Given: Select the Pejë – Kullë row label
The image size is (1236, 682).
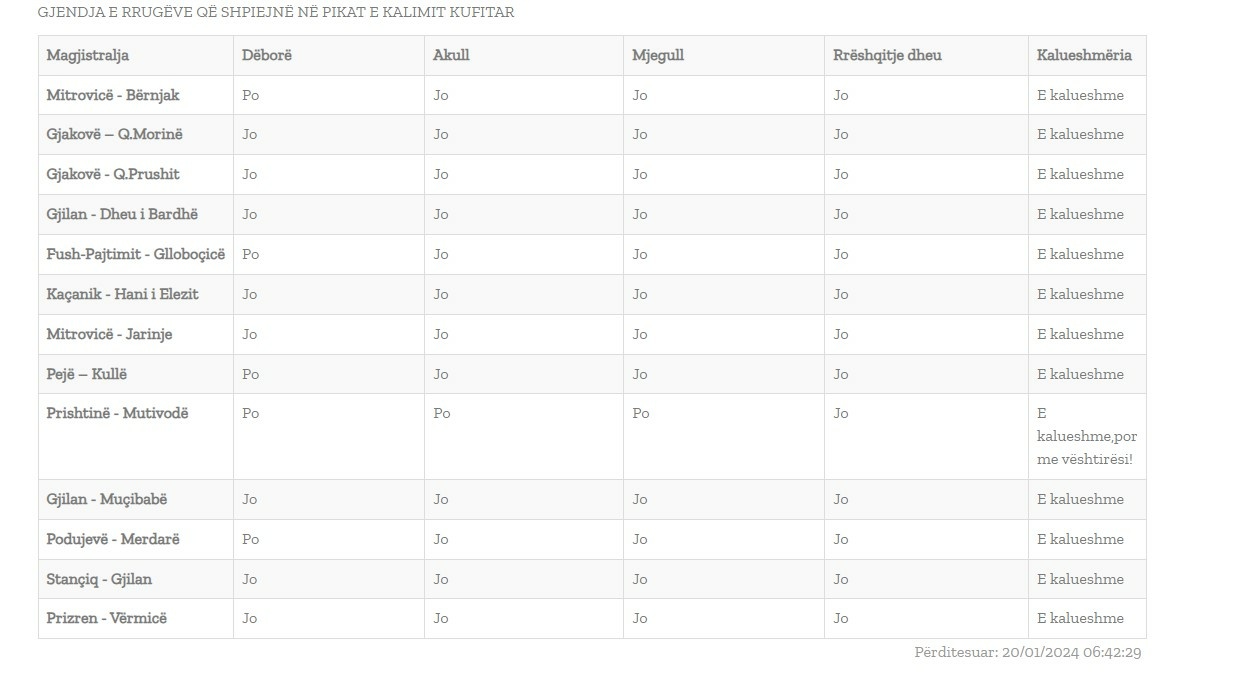Looking at the screenshot, I should (87, 375).
